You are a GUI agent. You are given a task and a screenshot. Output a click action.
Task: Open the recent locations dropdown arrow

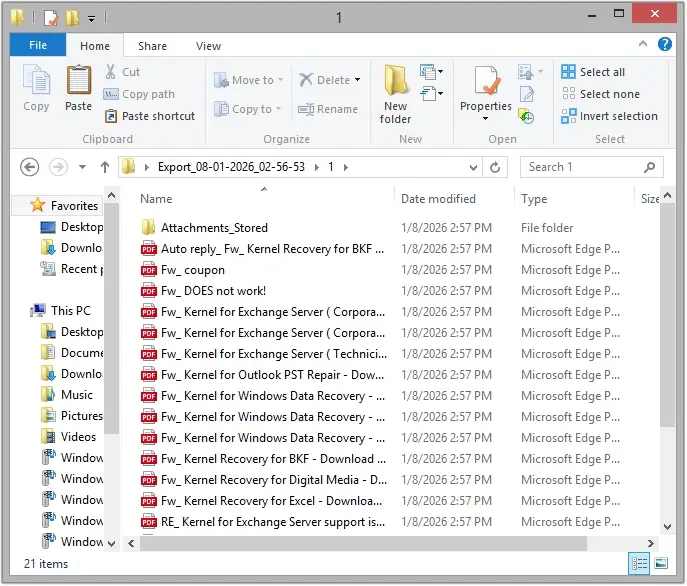pos(82,167)
